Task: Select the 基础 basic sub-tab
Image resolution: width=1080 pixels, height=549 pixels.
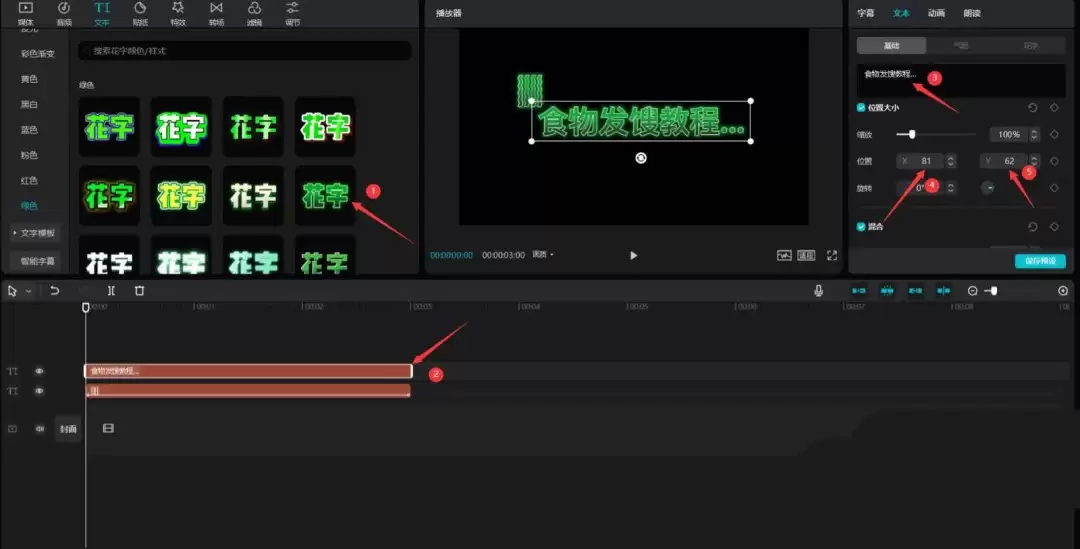Action: [x=891, y=45]
